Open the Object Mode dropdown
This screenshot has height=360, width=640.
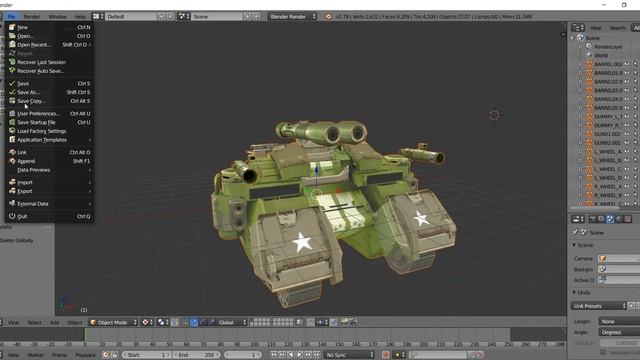(x=113, y=322)
